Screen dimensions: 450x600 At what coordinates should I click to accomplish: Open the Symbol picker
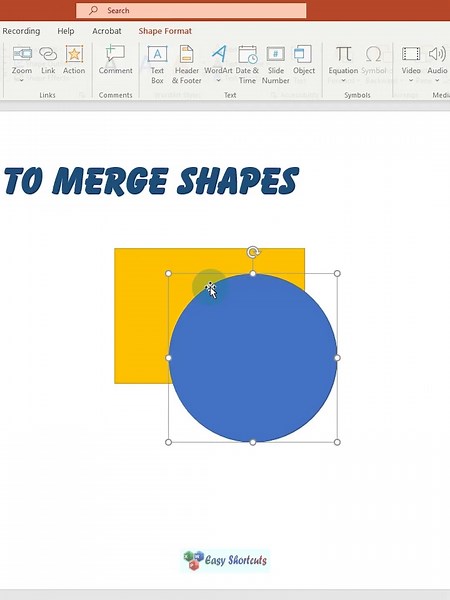(x=373, y=60)
